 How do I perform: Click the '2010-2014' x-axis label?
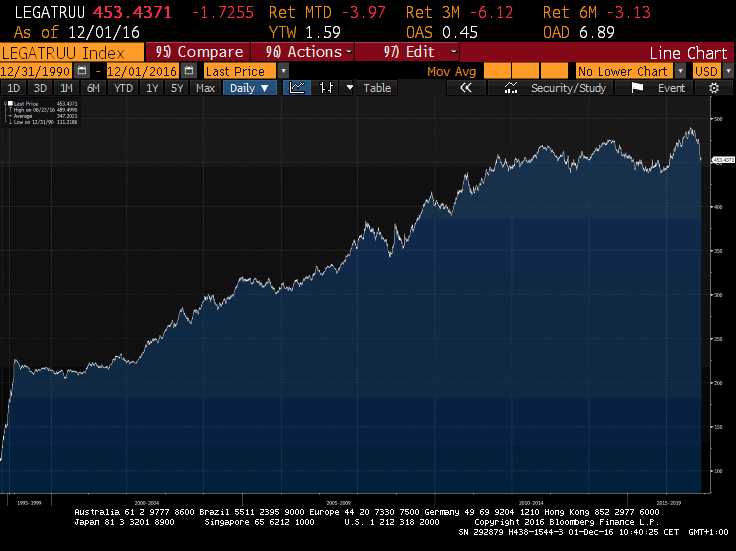[x=531, y=503]
